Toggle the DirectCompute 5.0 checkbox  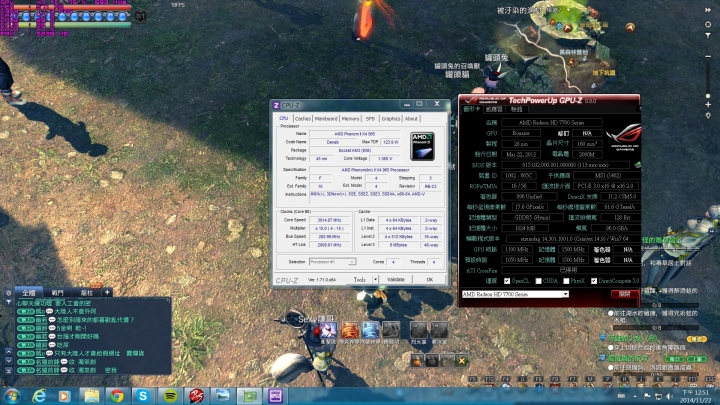point(594,281)
